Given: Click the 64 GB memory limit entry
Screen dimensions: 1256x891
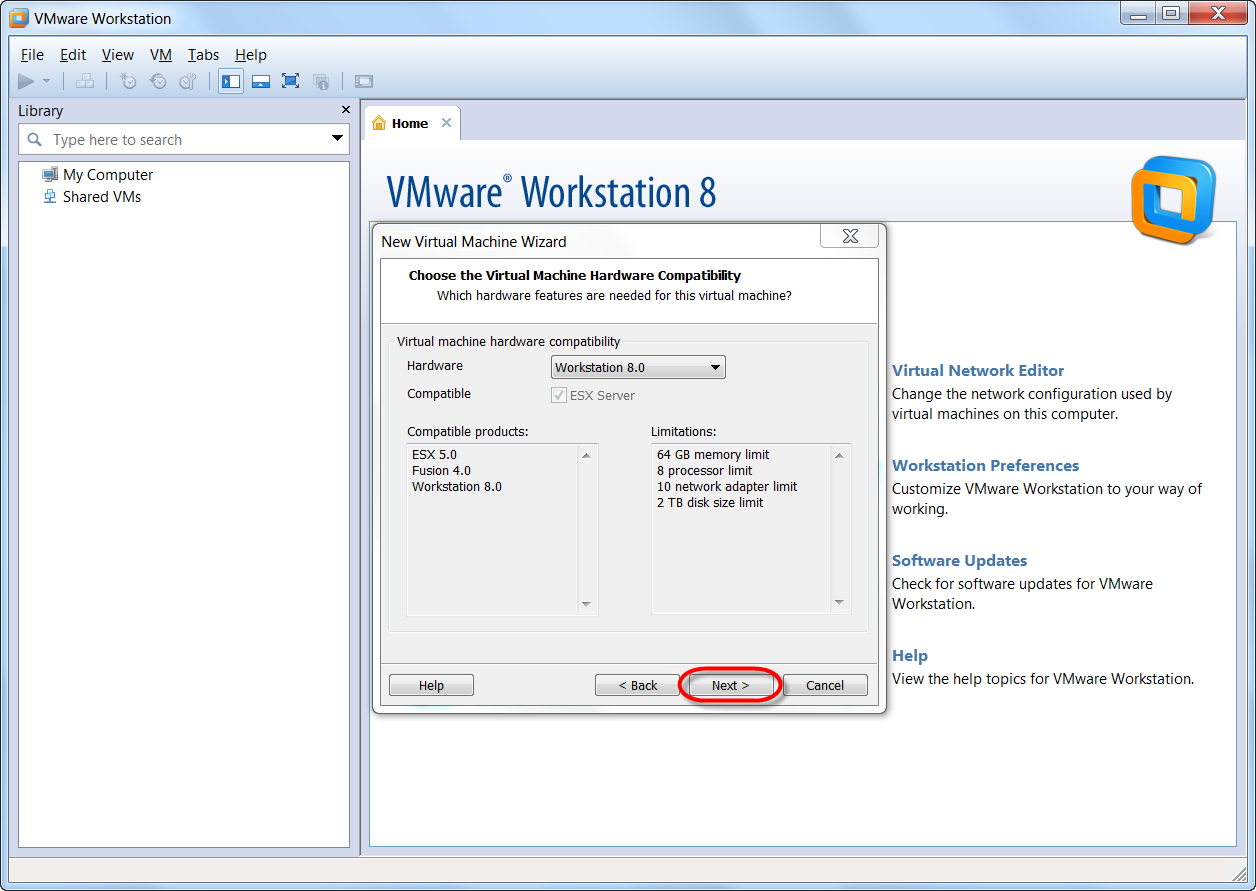Looking at the screenshot, I should tap(713, 454).
